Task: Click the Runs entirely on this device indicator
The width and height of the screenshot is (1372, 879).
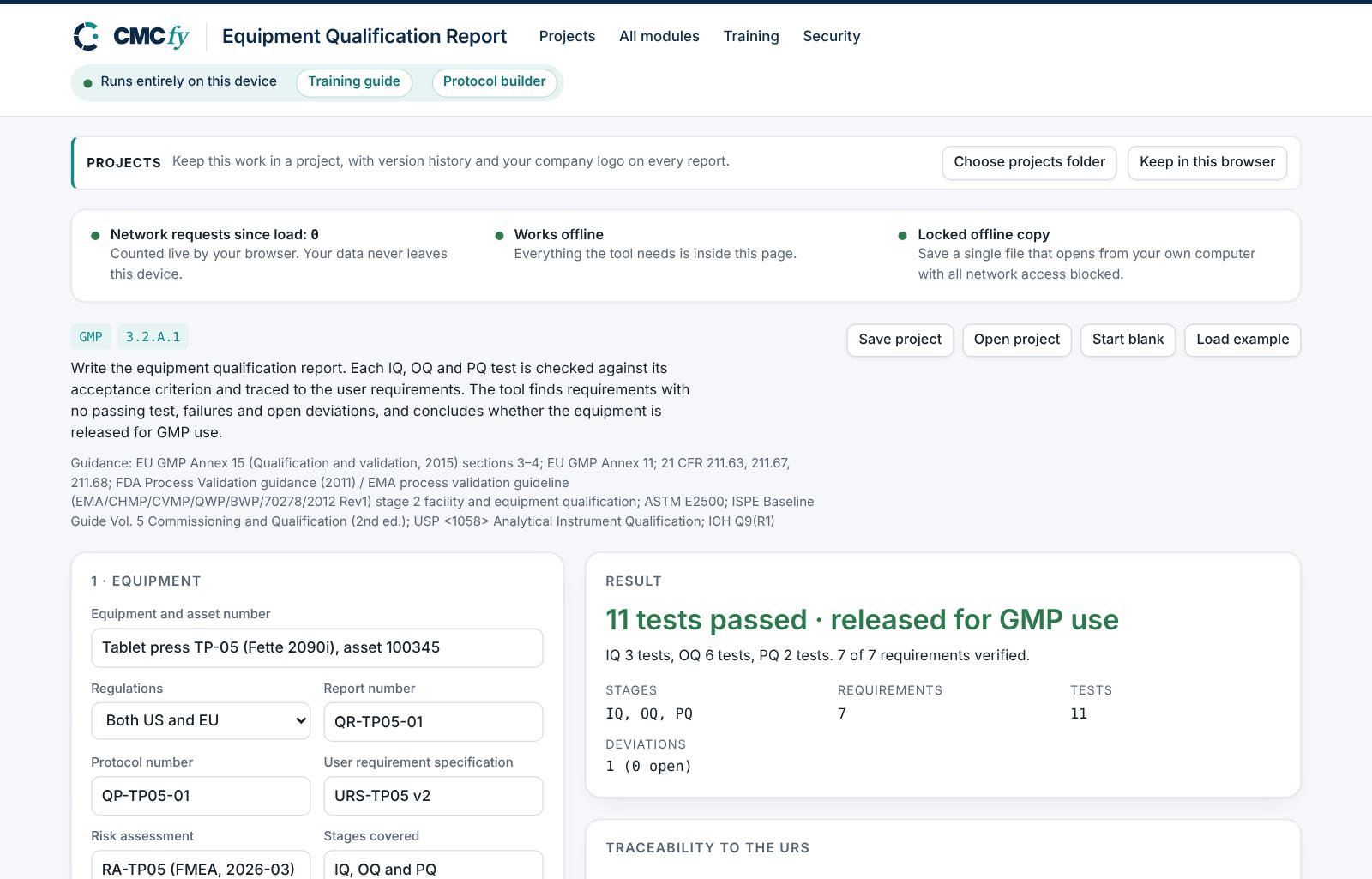Action: coord(180,81)
